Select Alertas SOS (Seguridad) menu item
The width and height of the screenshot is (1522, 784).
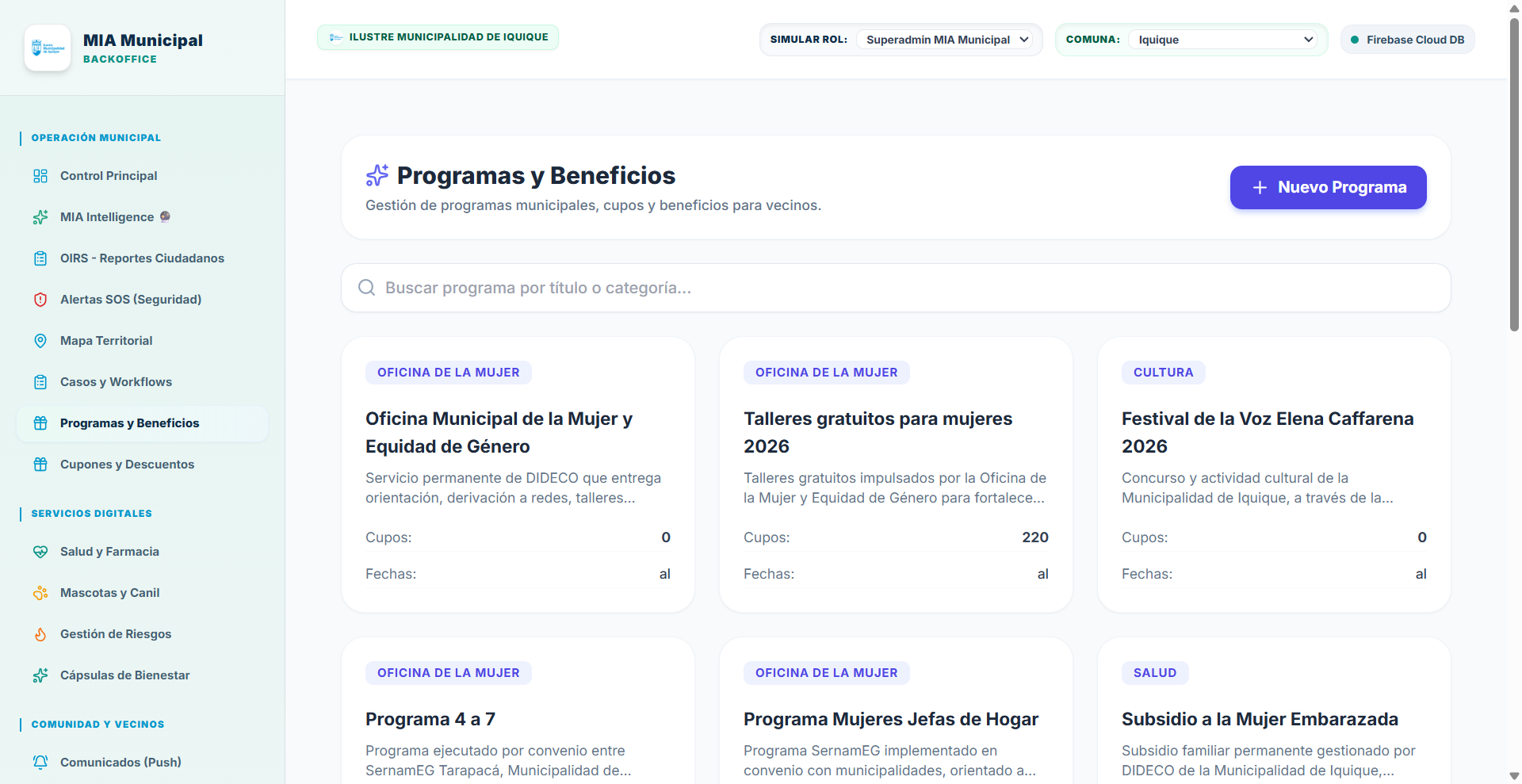143,300
